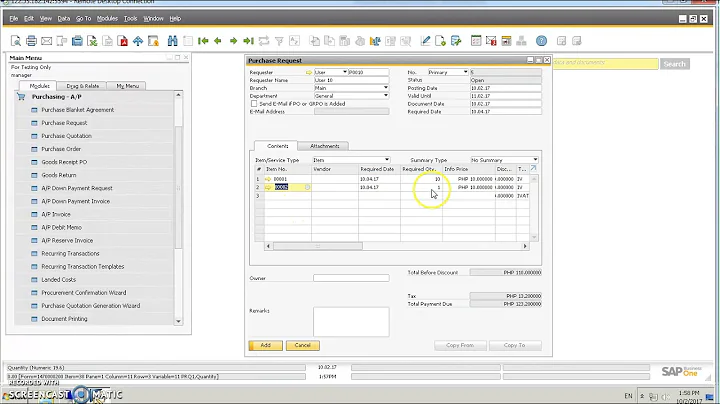
Task: Click the Remarks text area
Action: 351,322
